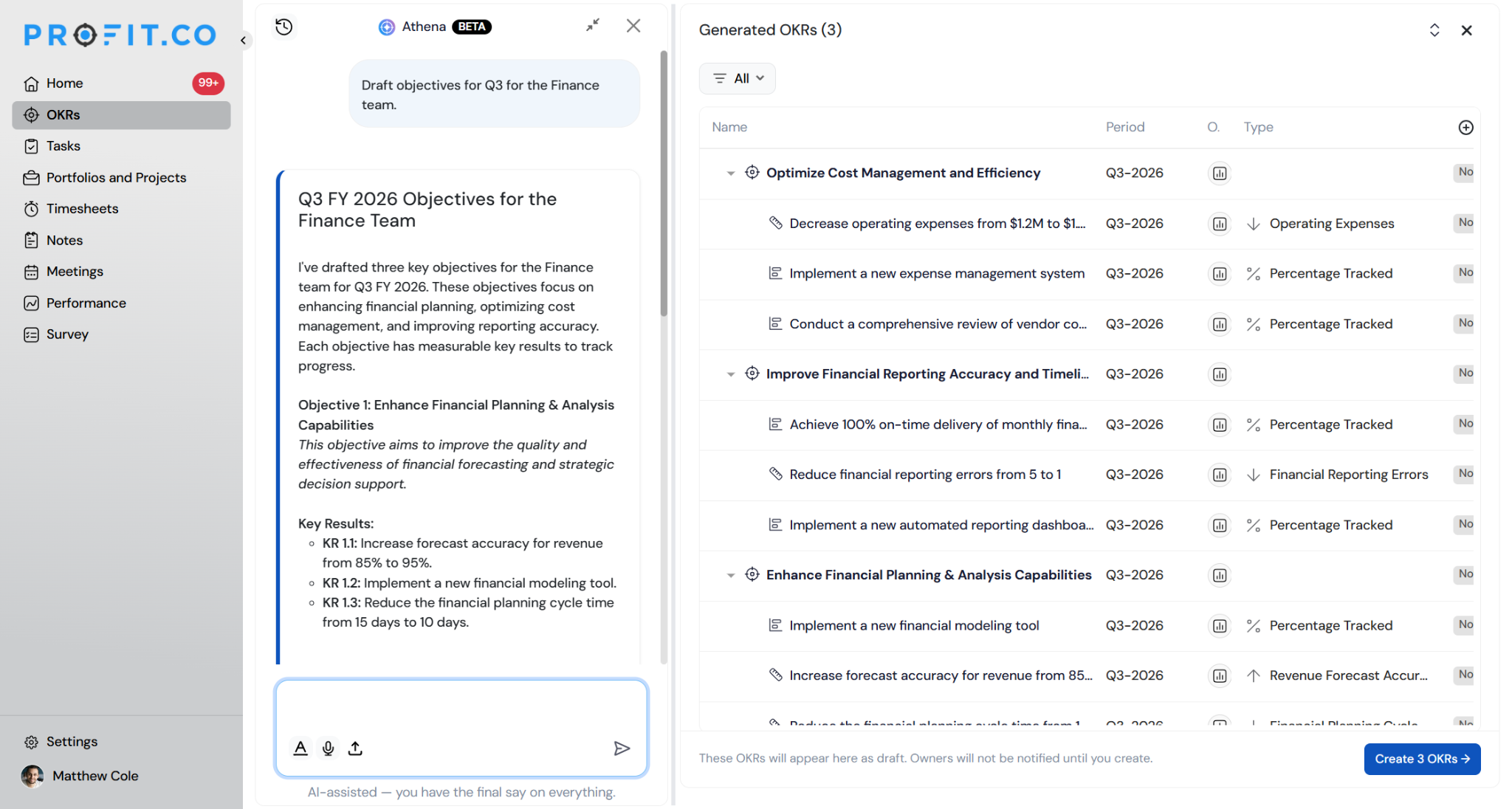Open Survey in the sidebar
The height and width of the screenshot is (809, 1512).
coord(121,334)
